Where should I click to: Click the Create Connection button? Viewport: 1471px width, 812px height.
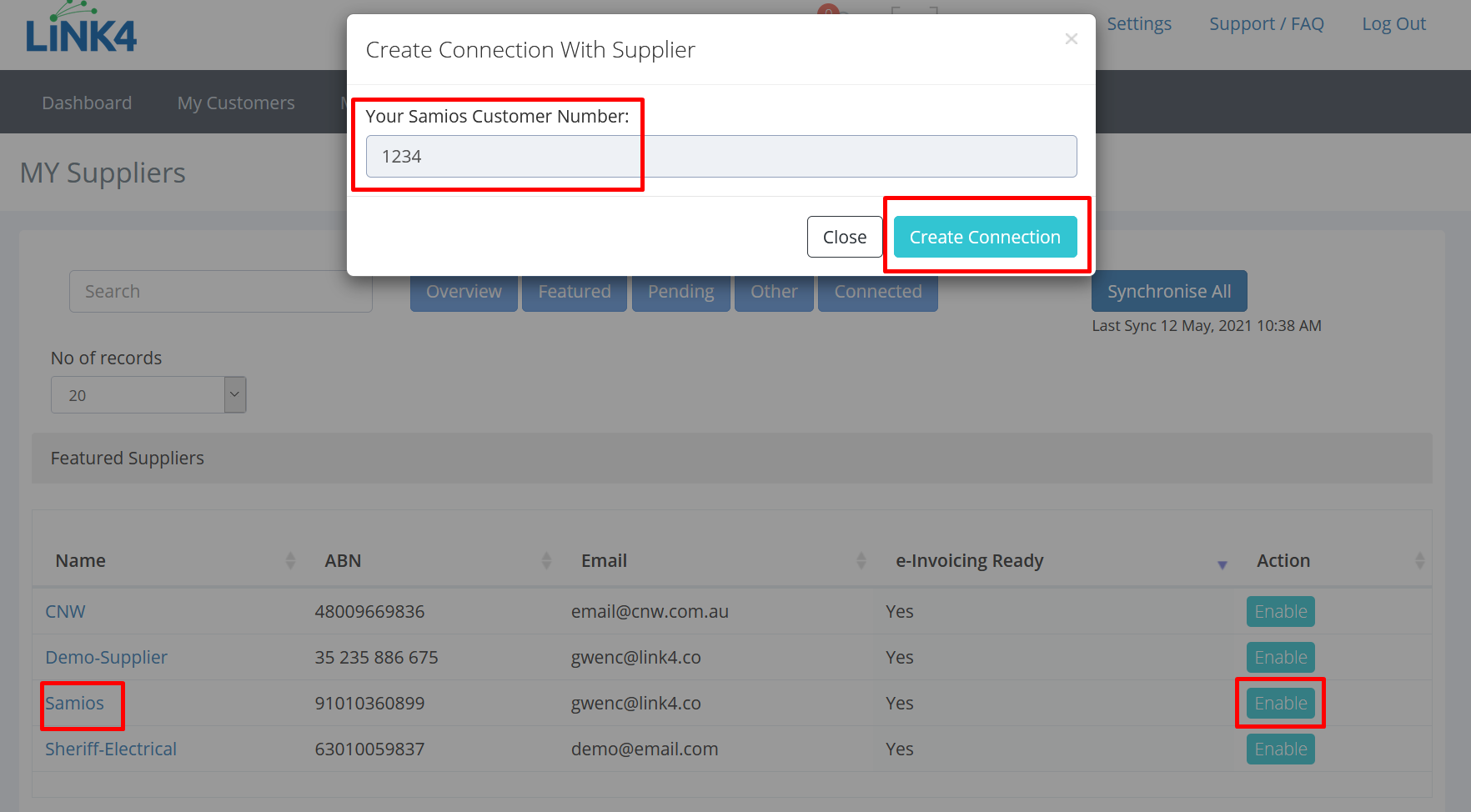(x=985, y=237)
